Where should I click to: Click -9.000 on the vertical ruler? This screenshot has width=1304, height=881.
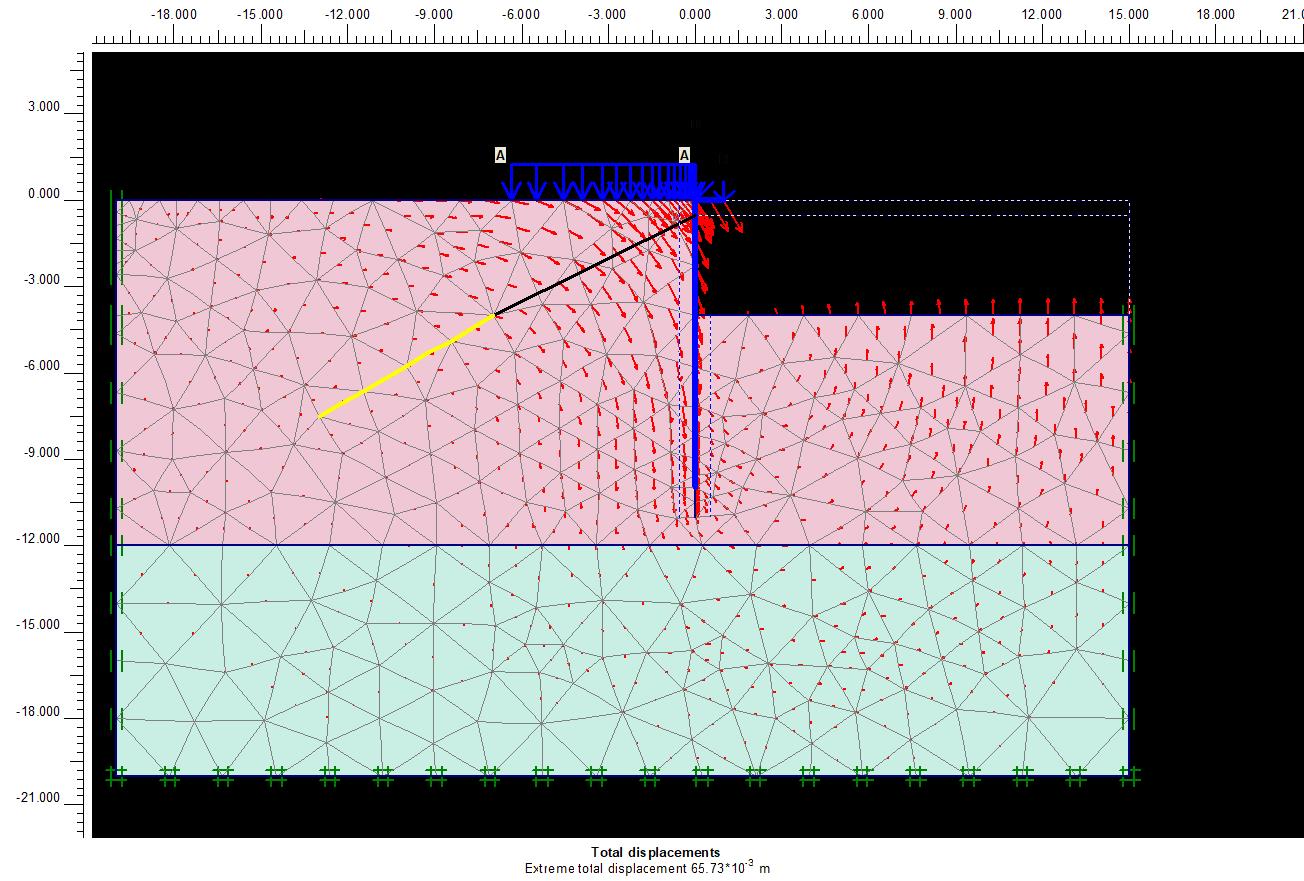coord(41,453)
